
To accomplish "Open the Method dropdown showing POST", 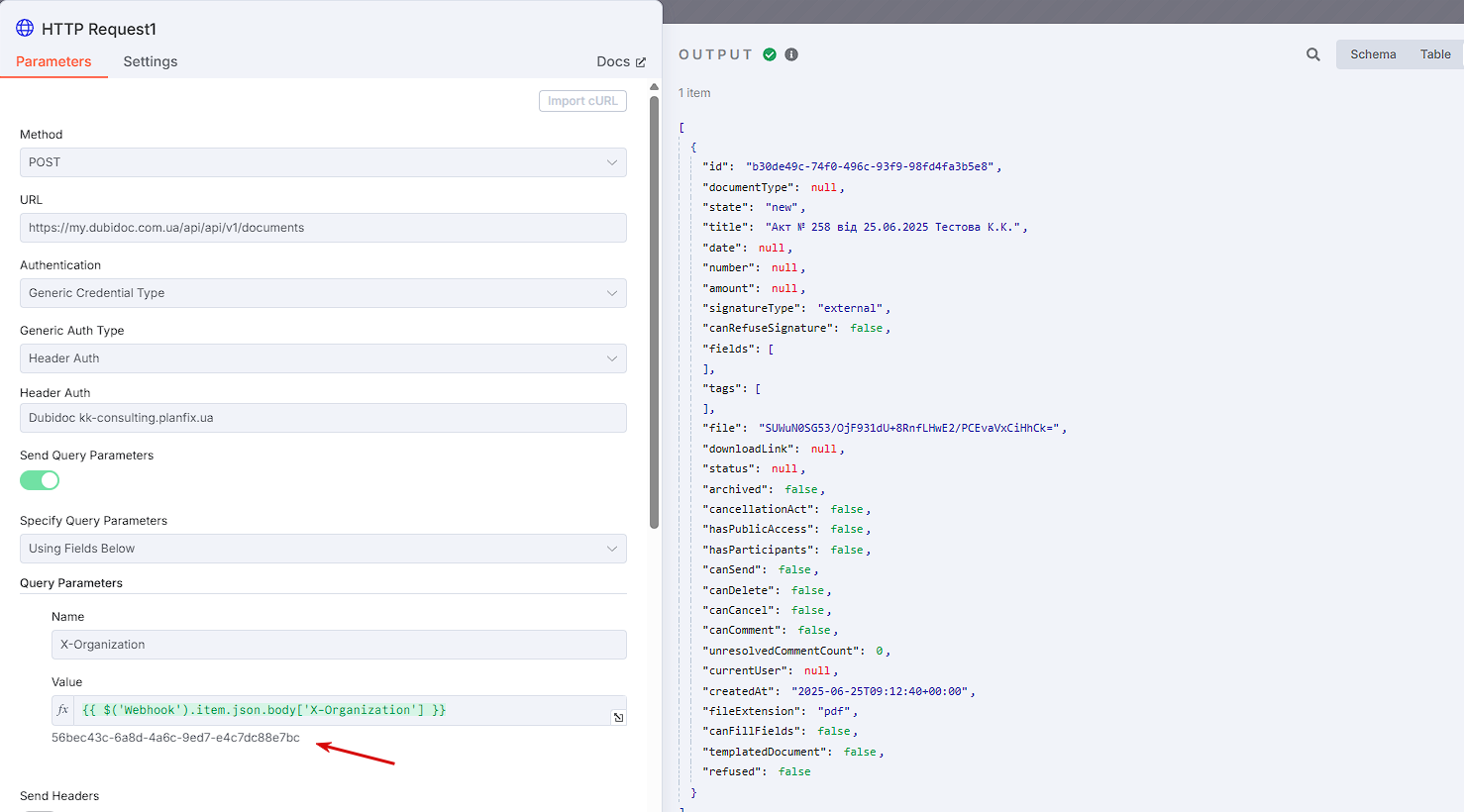I will 323,162.
